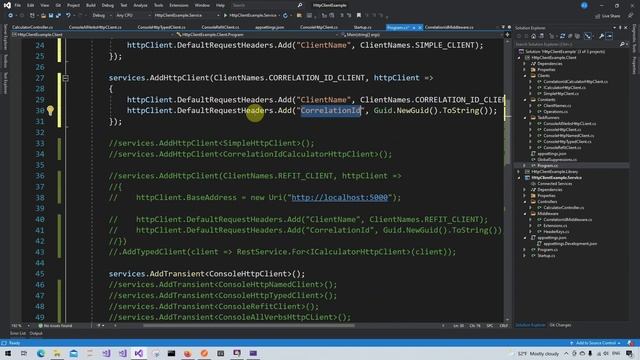640x360 pixels.
Task: Click the split editor icon above the scrollbar
Action: 507,35
